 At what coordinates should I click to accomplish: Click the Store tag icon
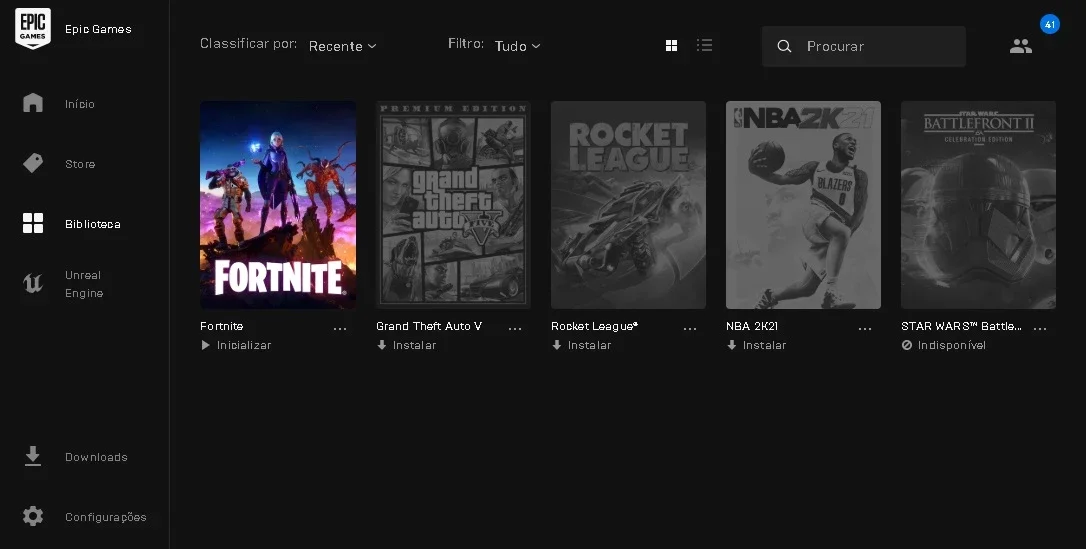pyautogui.click(x=33, y=163)
